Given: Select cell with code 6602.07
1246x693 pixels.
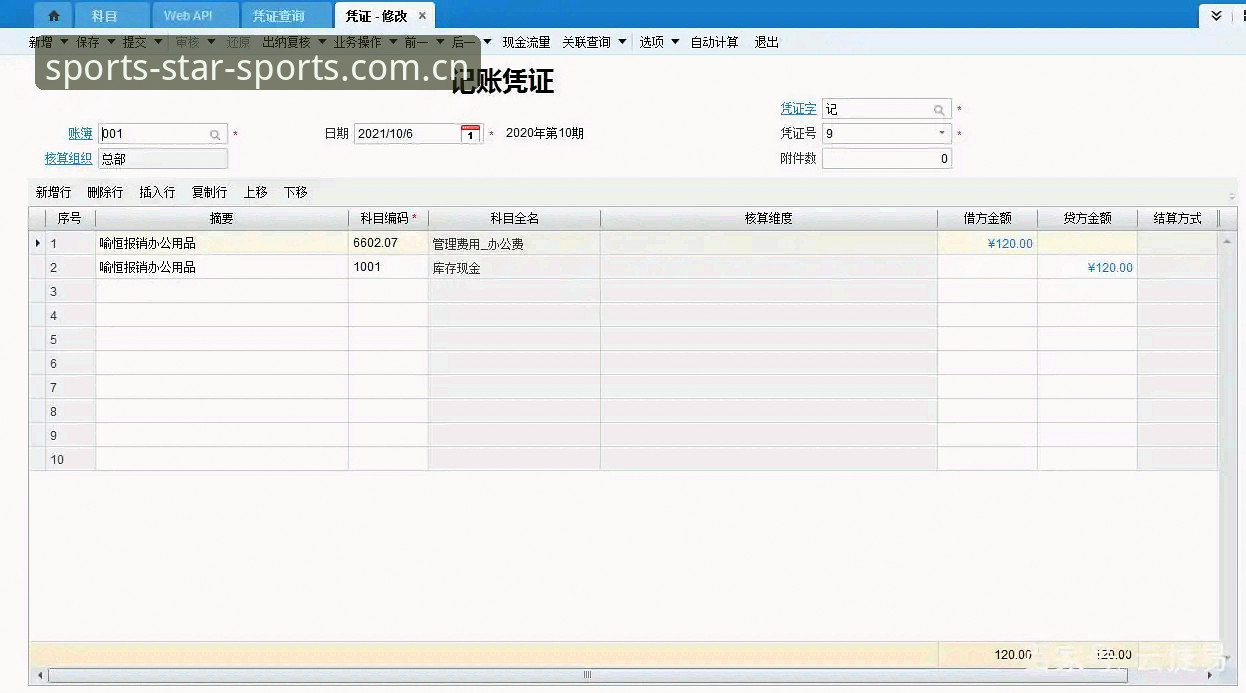Looking at the screenshot, I should point(388,243).
